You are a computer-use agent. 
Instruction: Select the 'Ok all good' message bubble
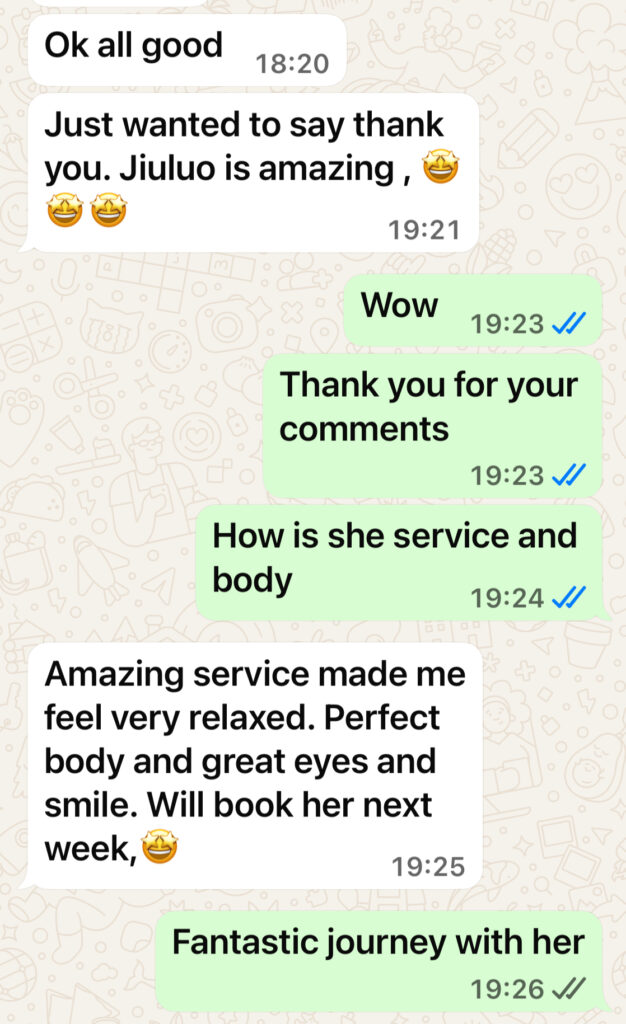pos(187,50)
